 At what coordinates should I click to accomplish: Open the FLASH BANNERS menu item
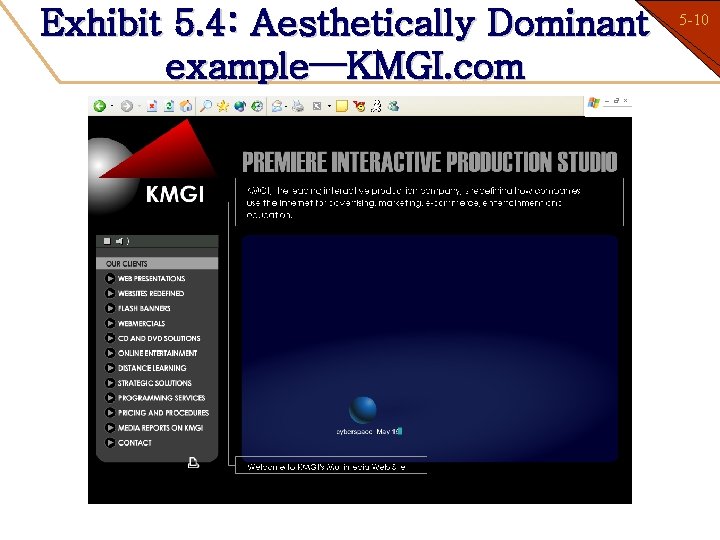coord(144,309)
